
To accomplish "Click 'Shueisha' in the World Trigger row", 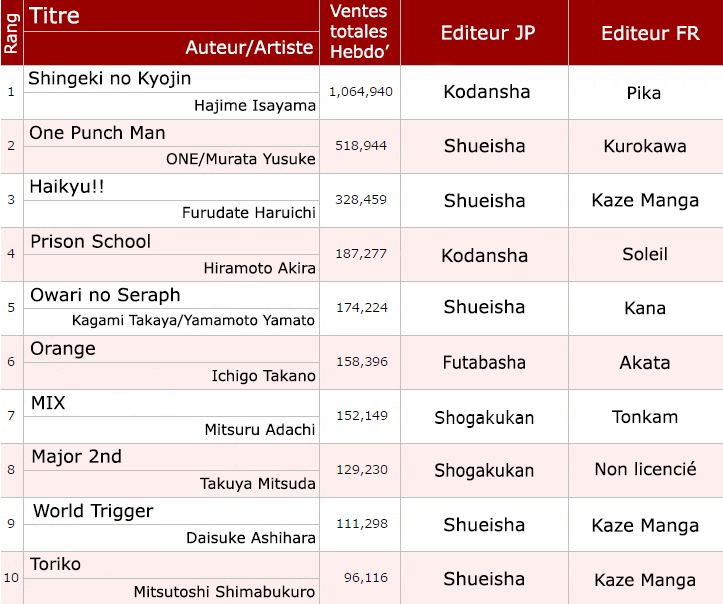I will coord(484,525).
